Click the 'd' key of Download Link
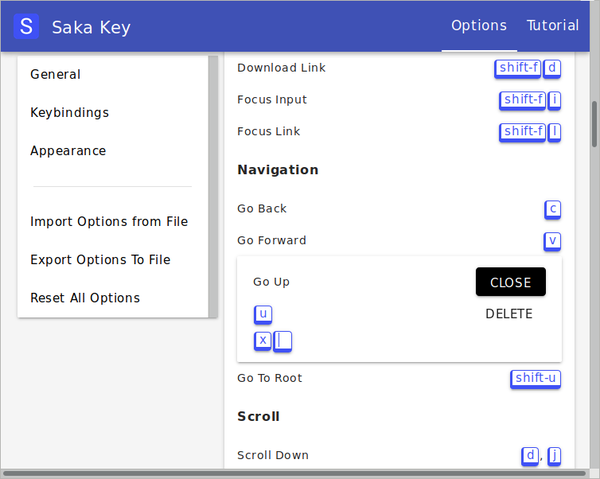The image size is (600, 479). tap(552, 68)
